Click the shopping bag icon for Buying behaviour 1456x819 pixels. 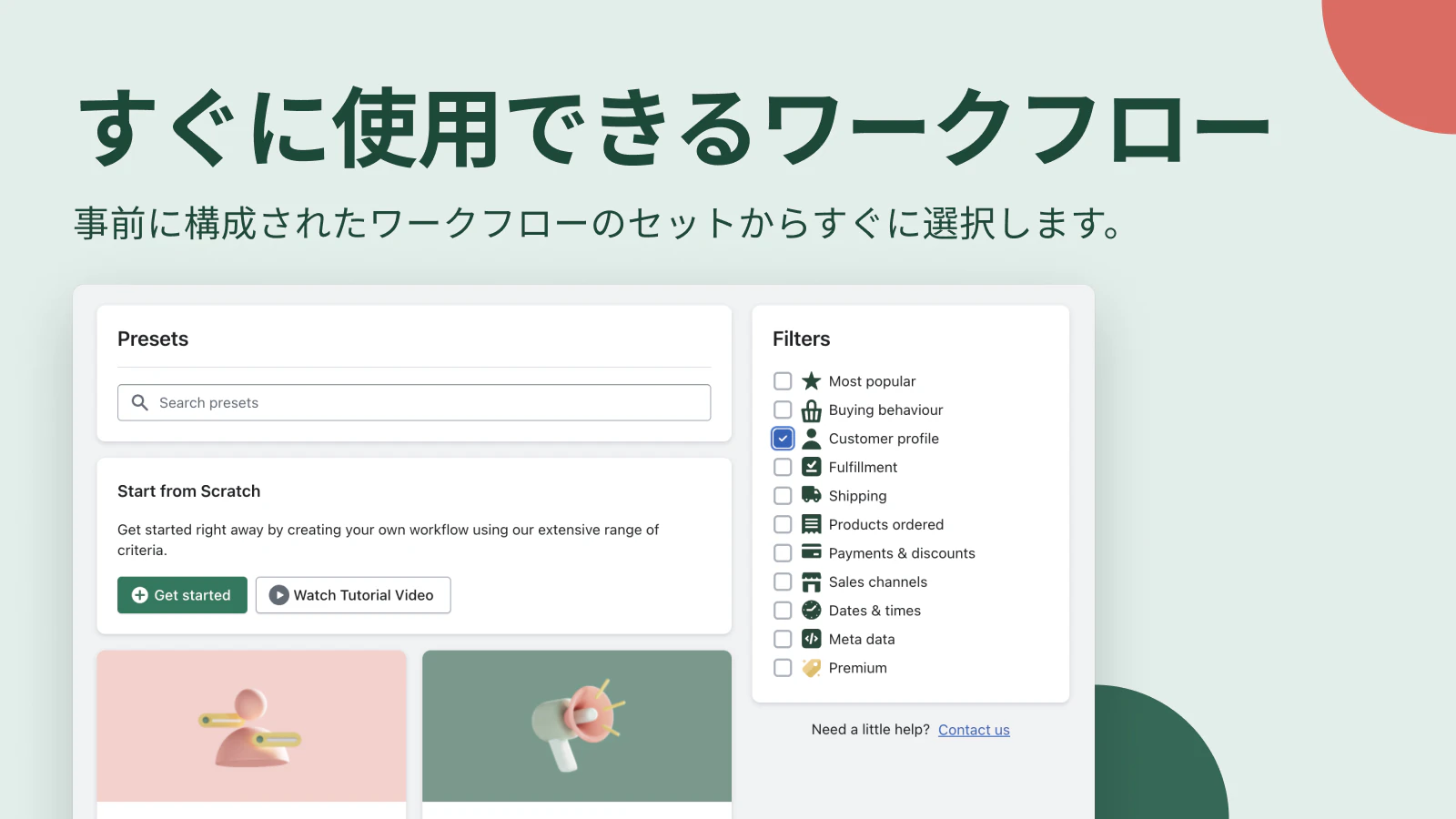[x=811, y=409]
